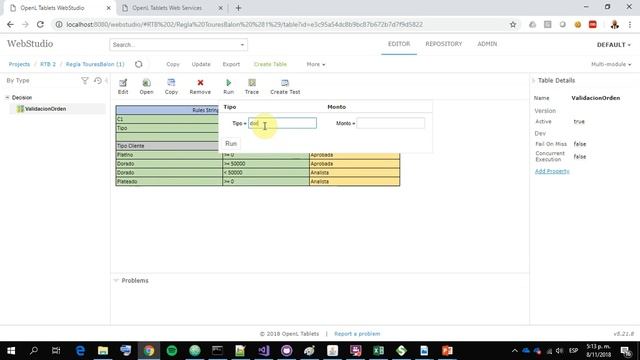Collapse the Table Details panel
The height and width of the screenshot is (360, 640).
click(x=533, y=80)
